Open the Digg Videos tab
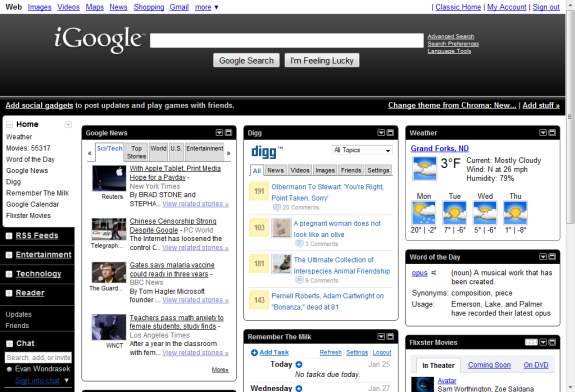Viewport: 575px width, 392px height. (300, 170)
